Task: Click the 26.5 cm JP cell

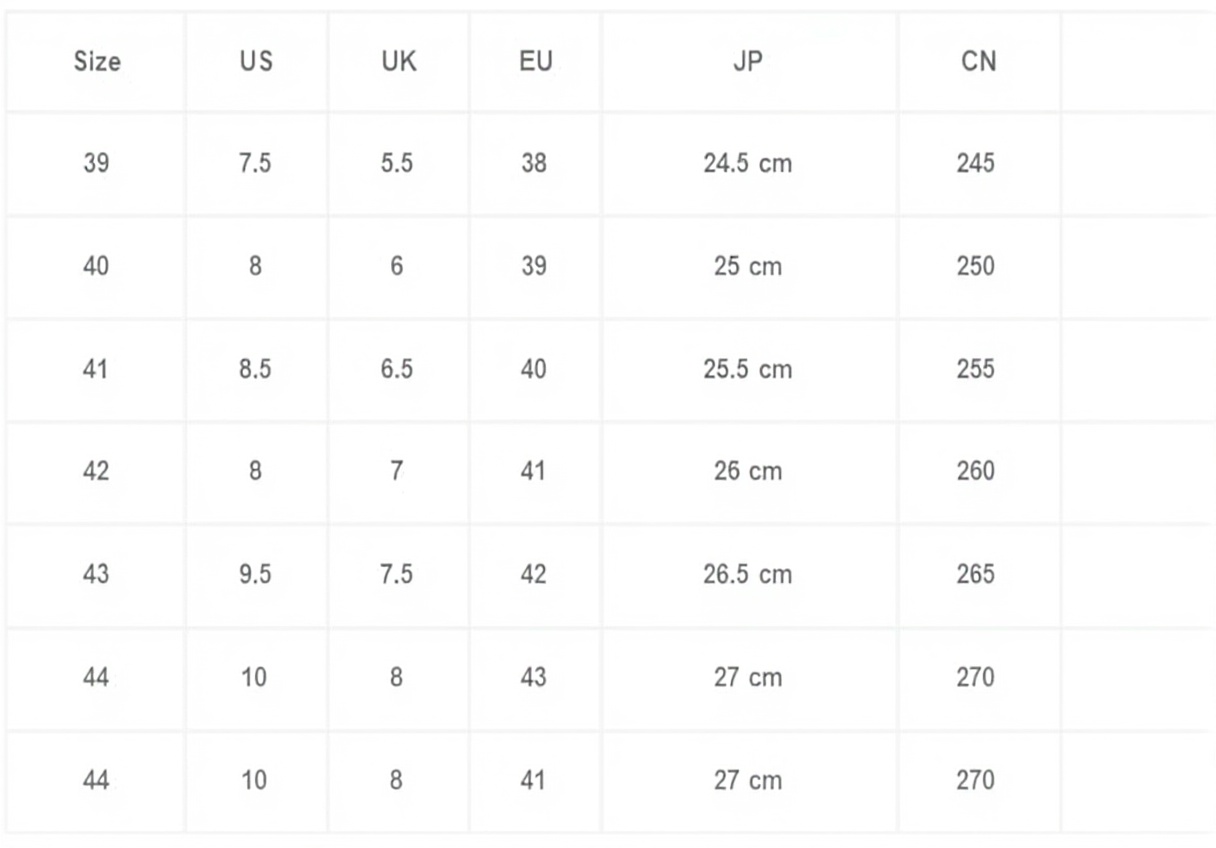Action: (x=748, y=574)
